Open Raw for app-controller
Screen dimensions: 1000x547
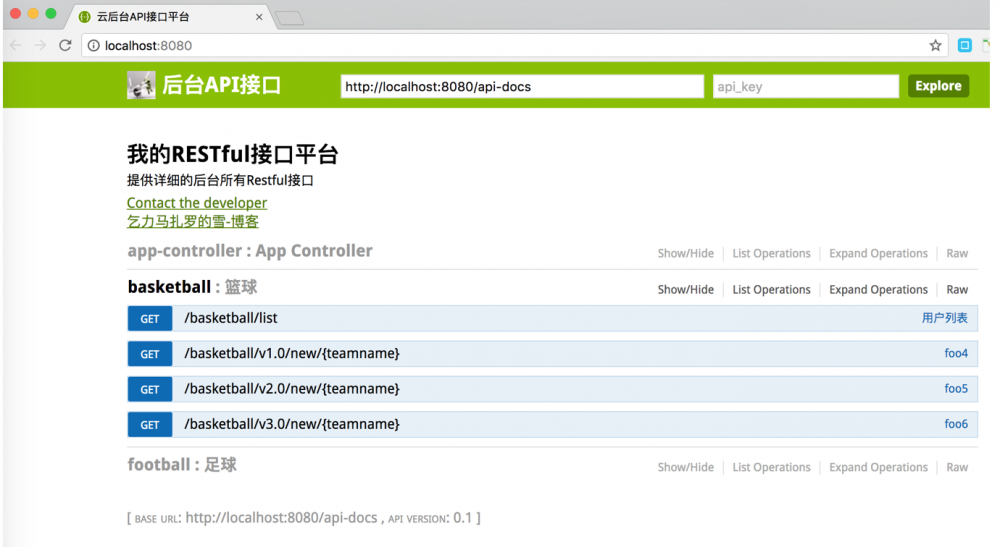(957, 253)
